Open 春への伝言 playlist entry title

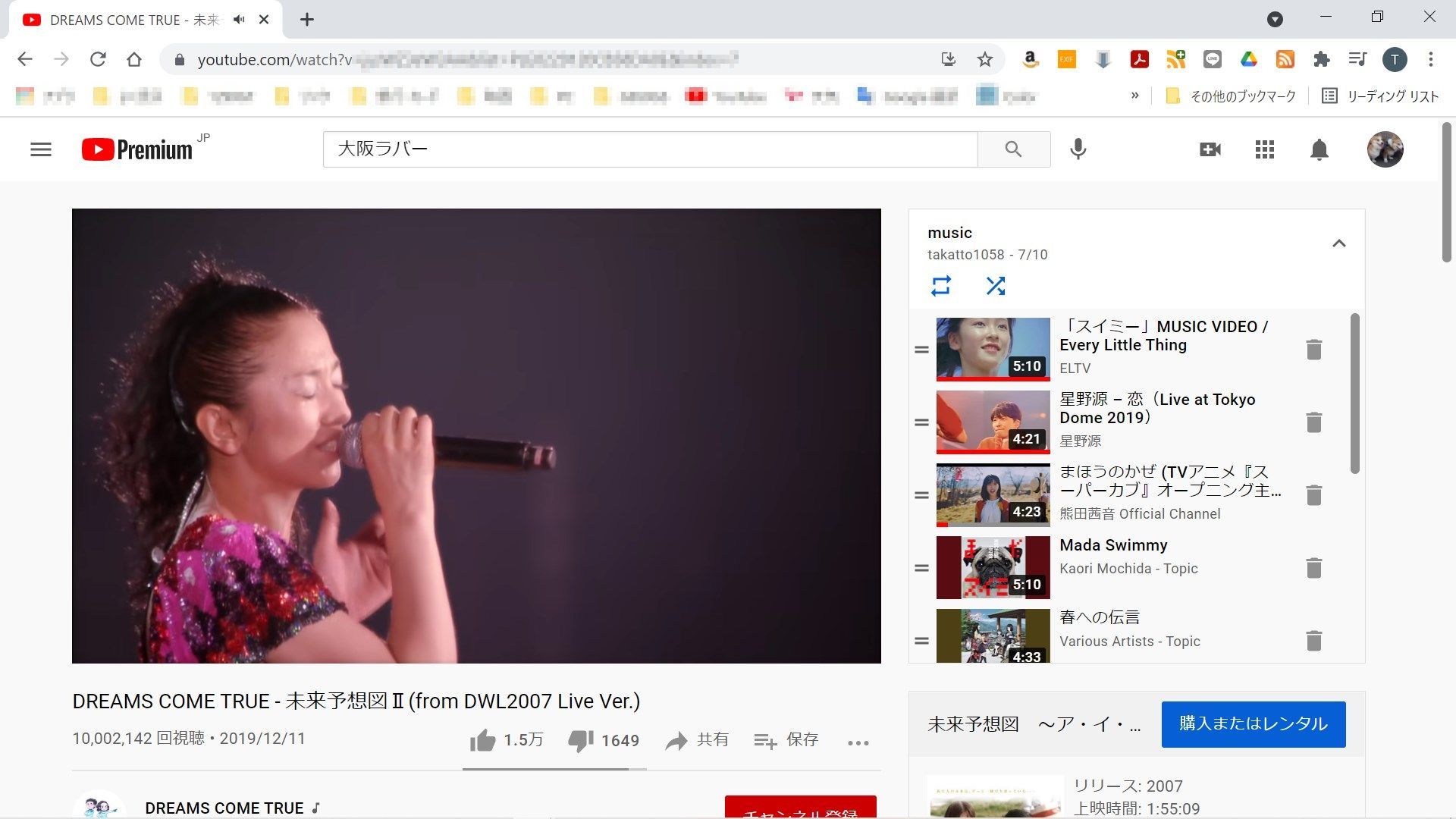pos(1100,617)
